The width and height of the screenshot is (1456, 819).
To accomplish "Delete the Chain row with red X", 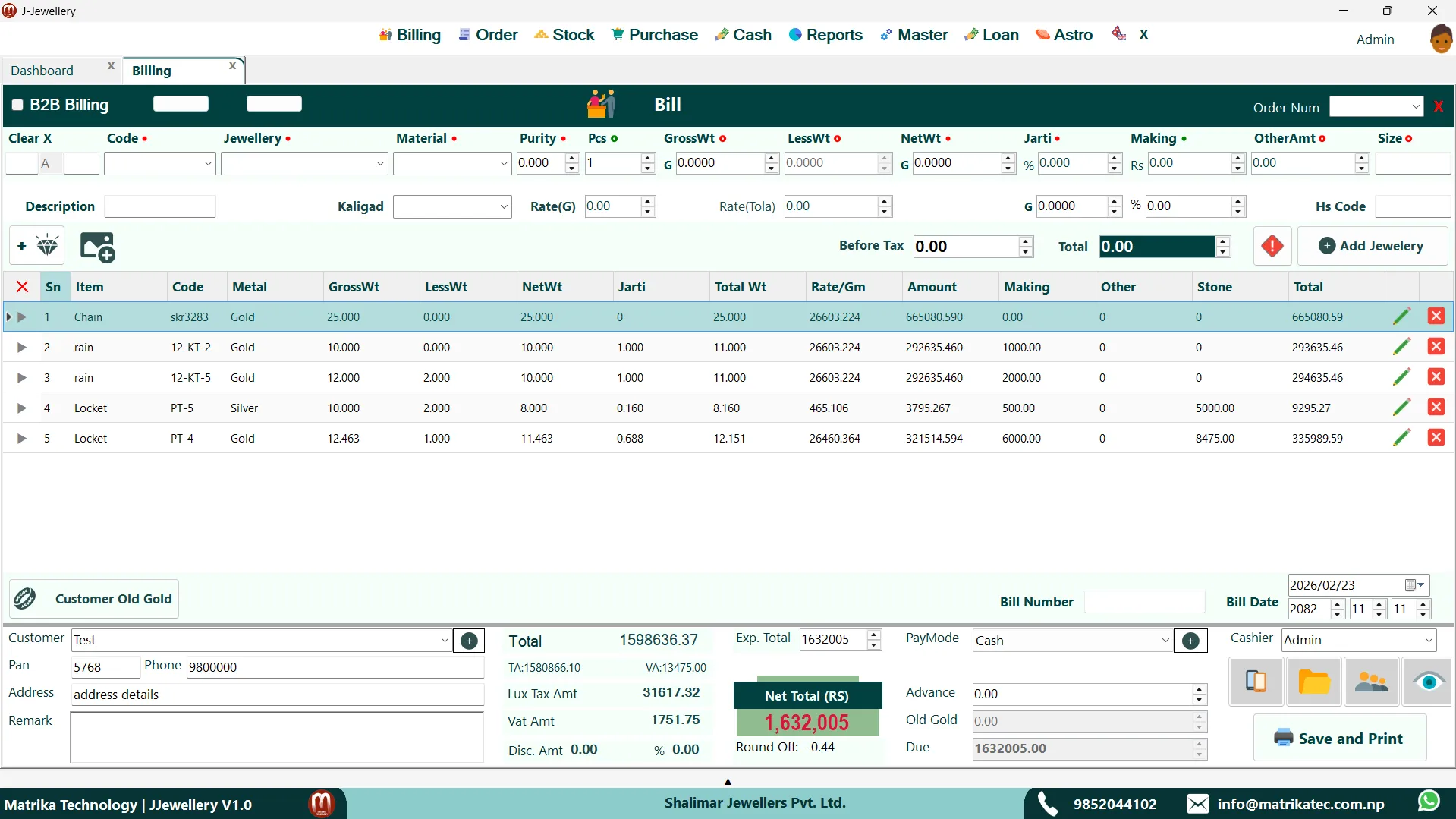I will [1436, 317].
